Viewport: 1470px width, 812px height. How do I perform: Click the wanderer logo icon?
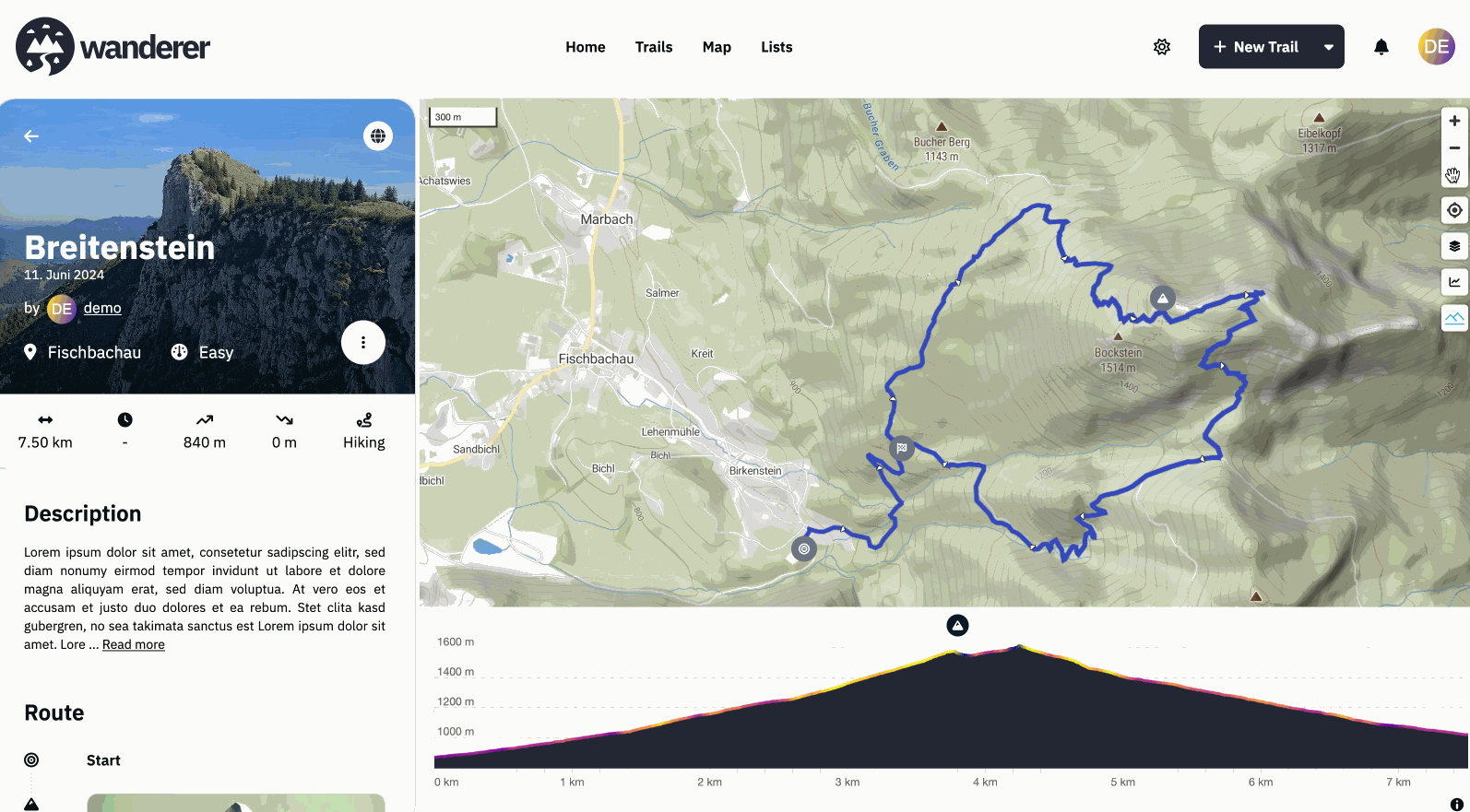[44, 46]
